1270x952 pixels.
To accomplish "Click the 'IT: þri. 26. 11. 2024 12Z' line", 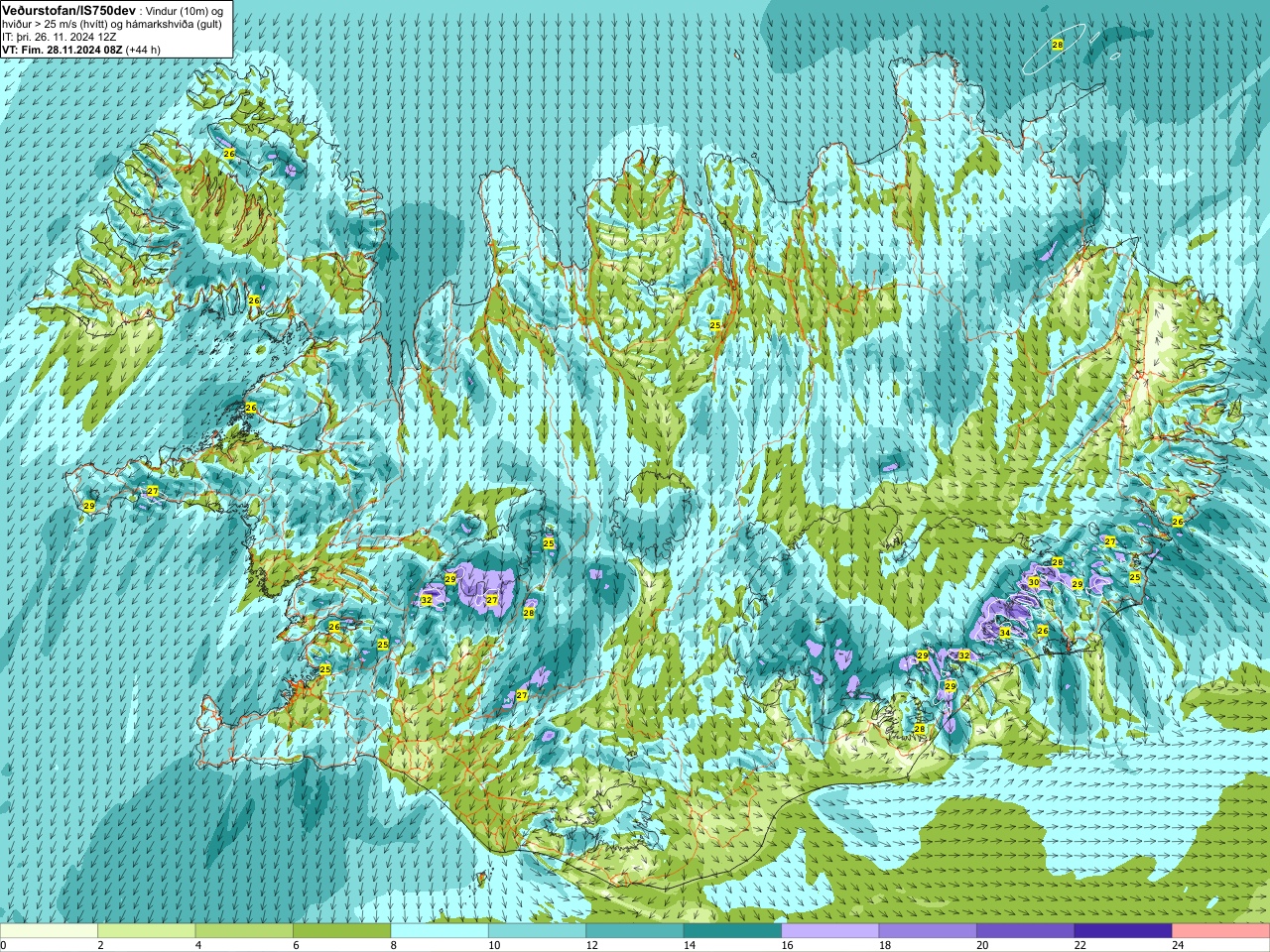I will (62, 36).
